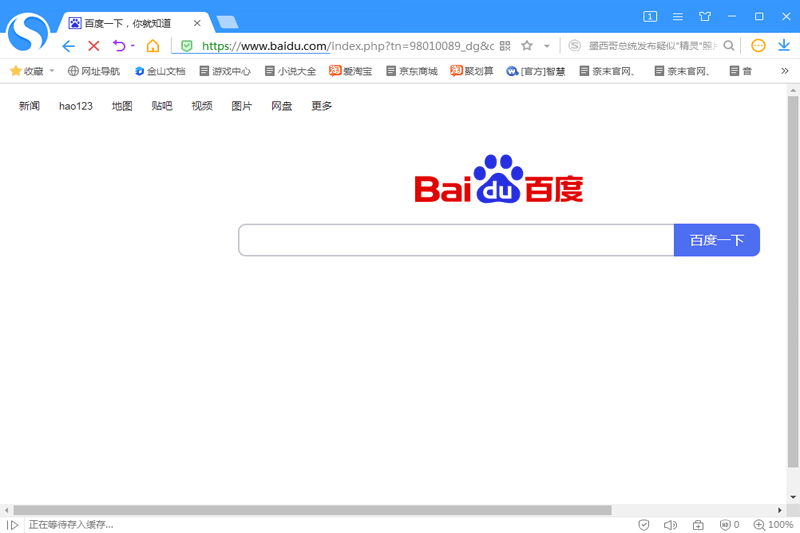Click the 百度一下 search button
This screenshot has width=800, height=533.
pyautogui.click(x=717, y=240)
